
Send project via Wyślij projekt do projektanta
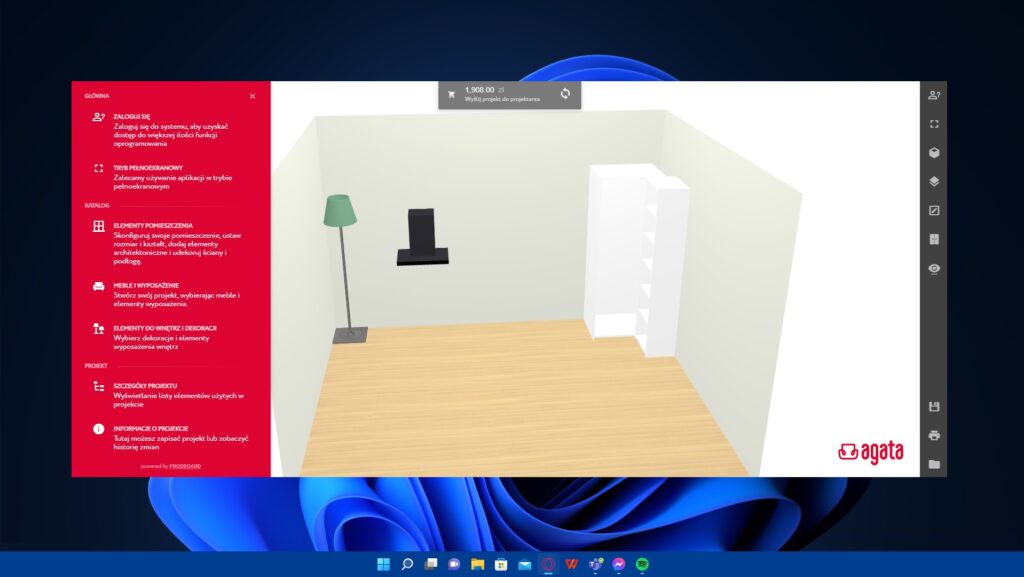coord(502,99)
